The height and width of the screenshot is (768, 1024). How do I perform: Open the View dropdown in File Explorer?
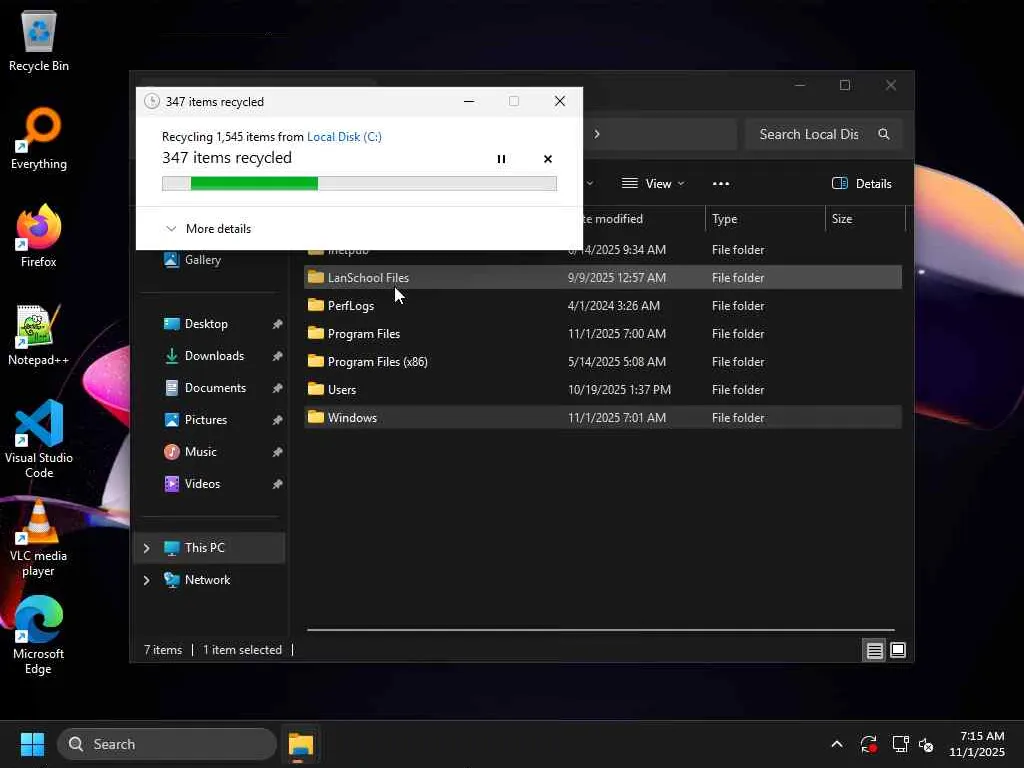click(x=652, y=184)
